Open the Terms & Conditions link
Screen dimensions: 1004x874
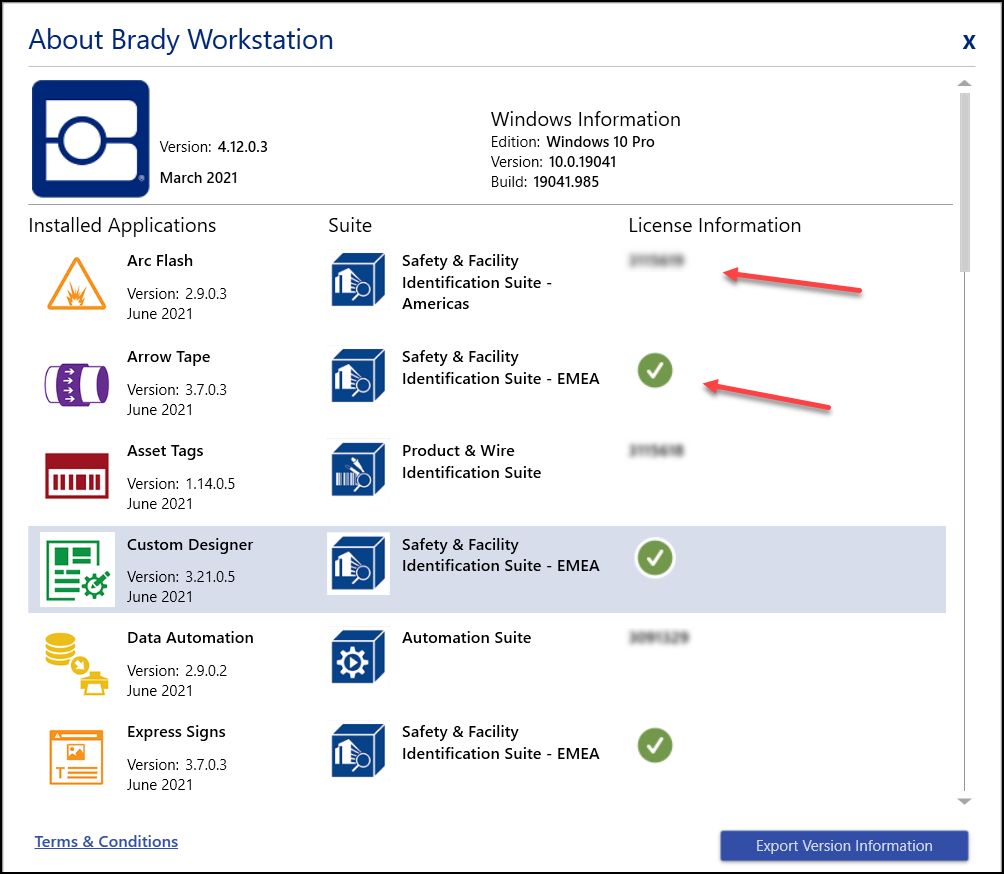click(105, 841)
